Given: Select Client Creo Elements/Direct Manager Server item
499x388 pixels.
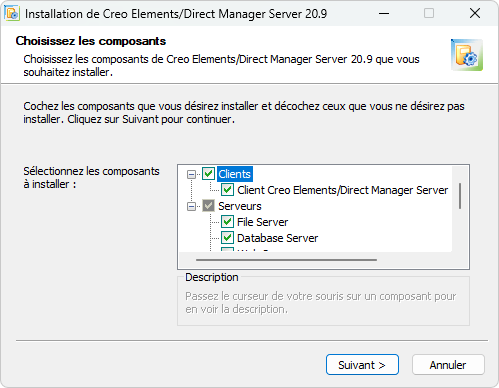Looking at the screenshot, I should (x=343, y=190).
